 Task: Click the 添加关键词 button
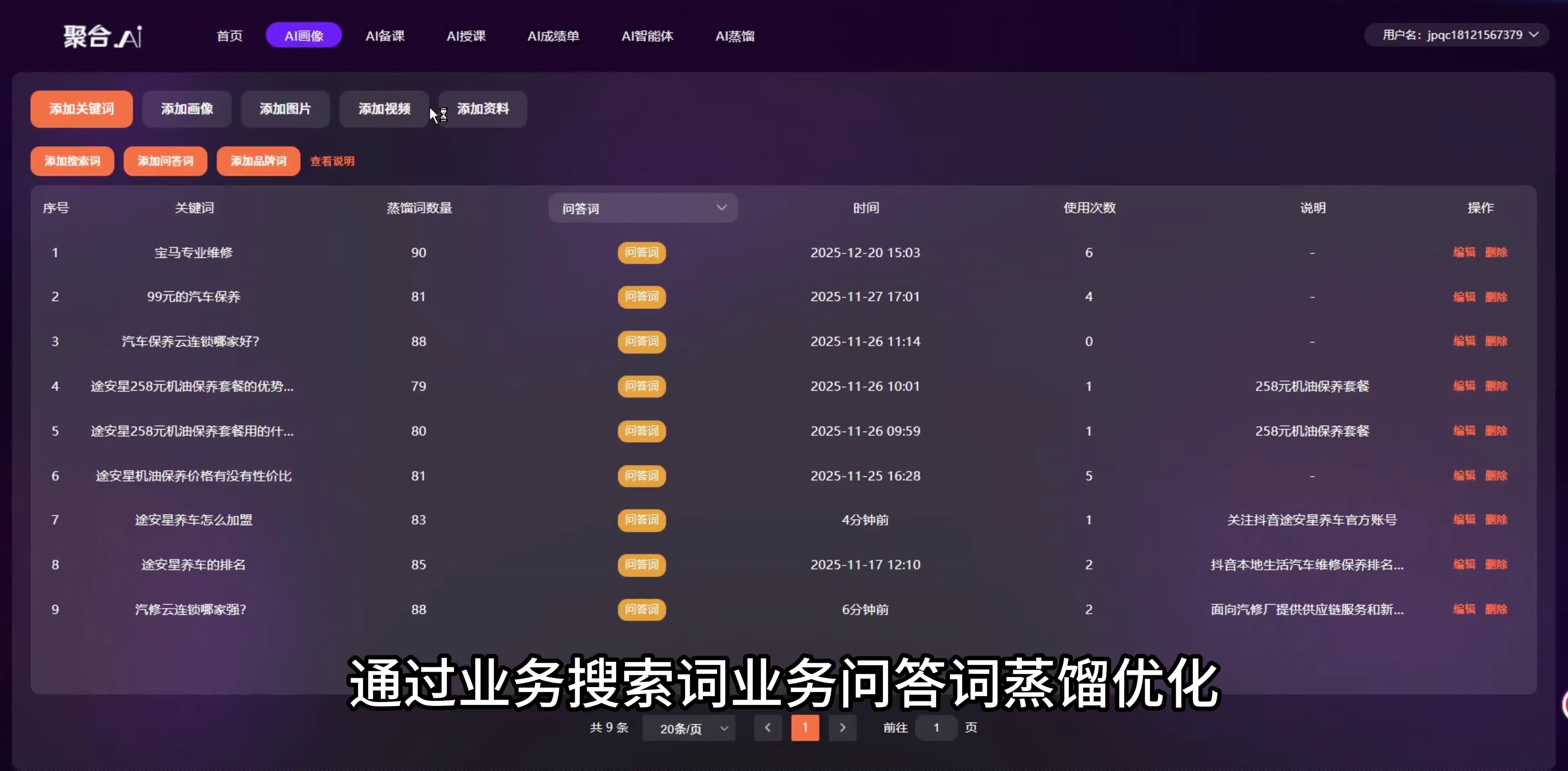tap(81, 109)
